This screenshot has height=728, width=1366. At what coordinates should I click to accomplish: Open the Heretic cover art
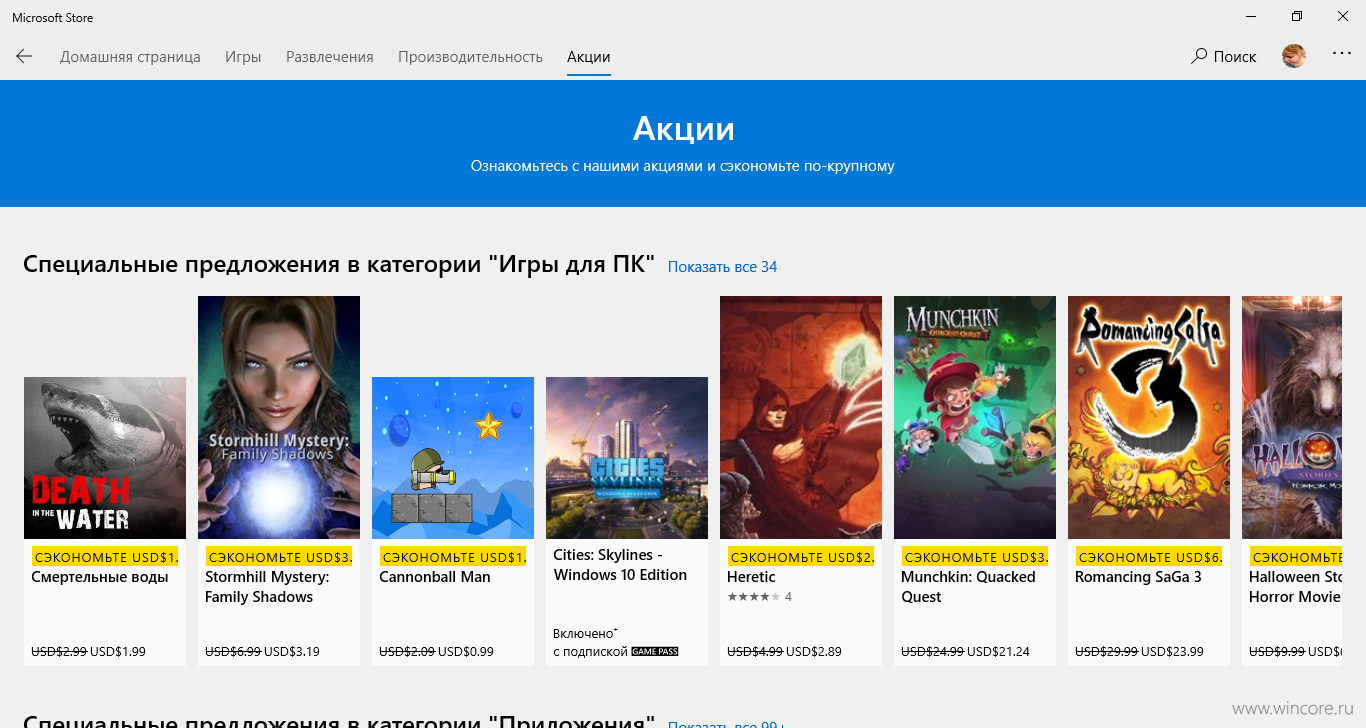click(x=801, y=418)
